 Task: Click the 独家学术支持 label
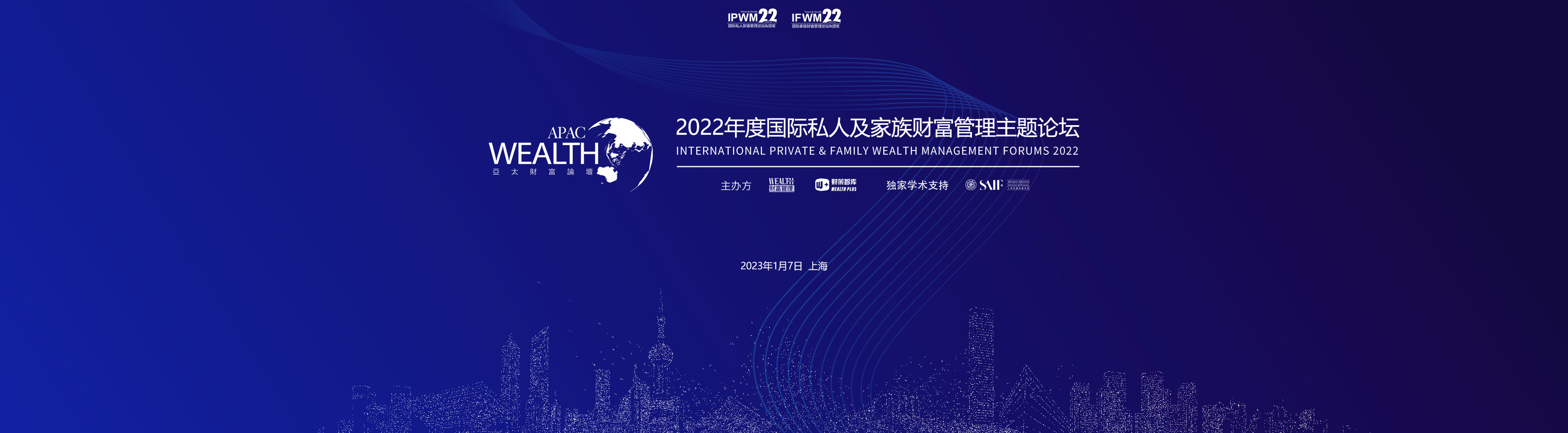[917, 185]
